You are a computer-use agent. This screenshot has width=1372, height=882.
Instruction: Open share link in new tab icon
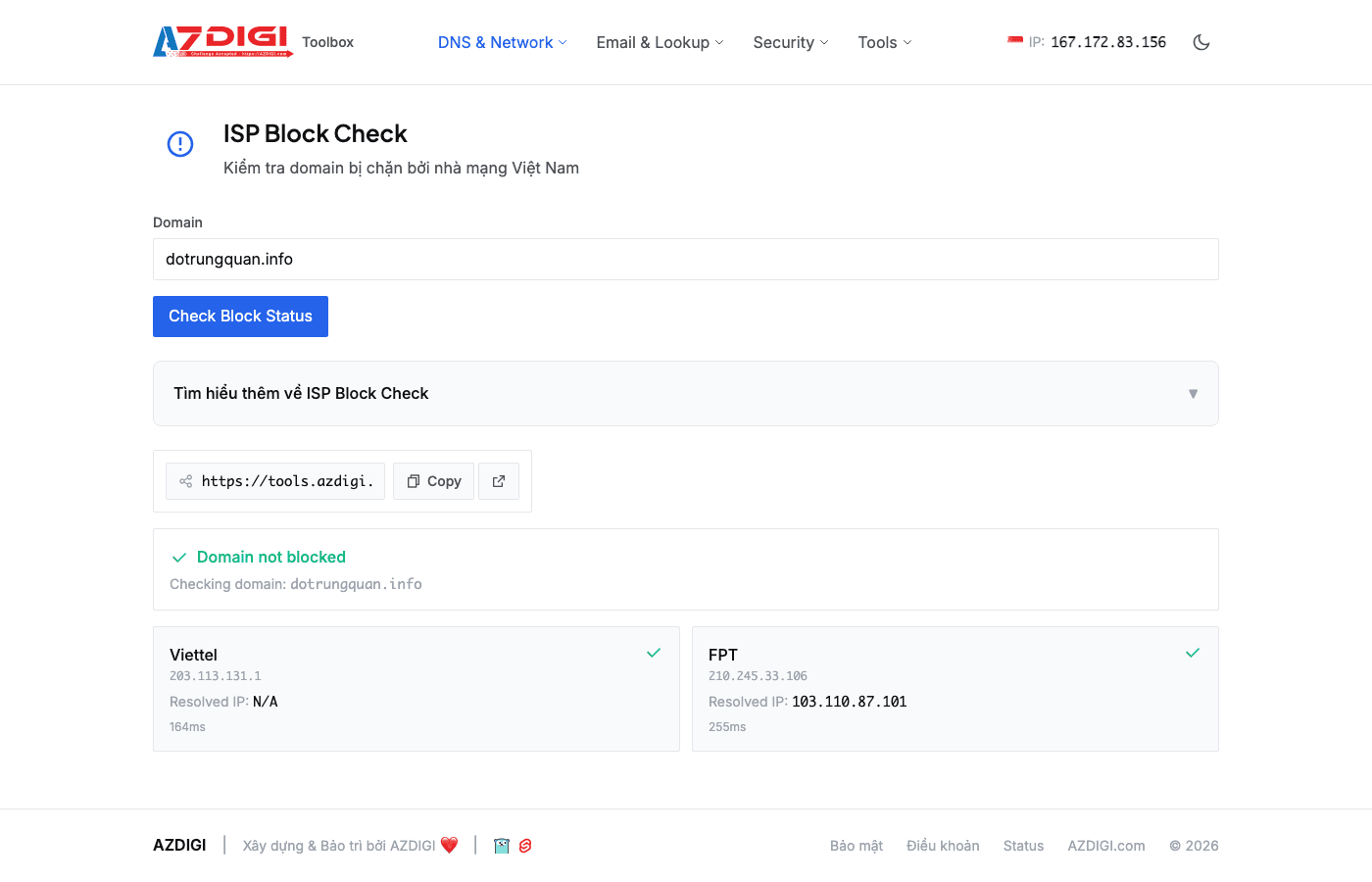[x=499, y=481]
